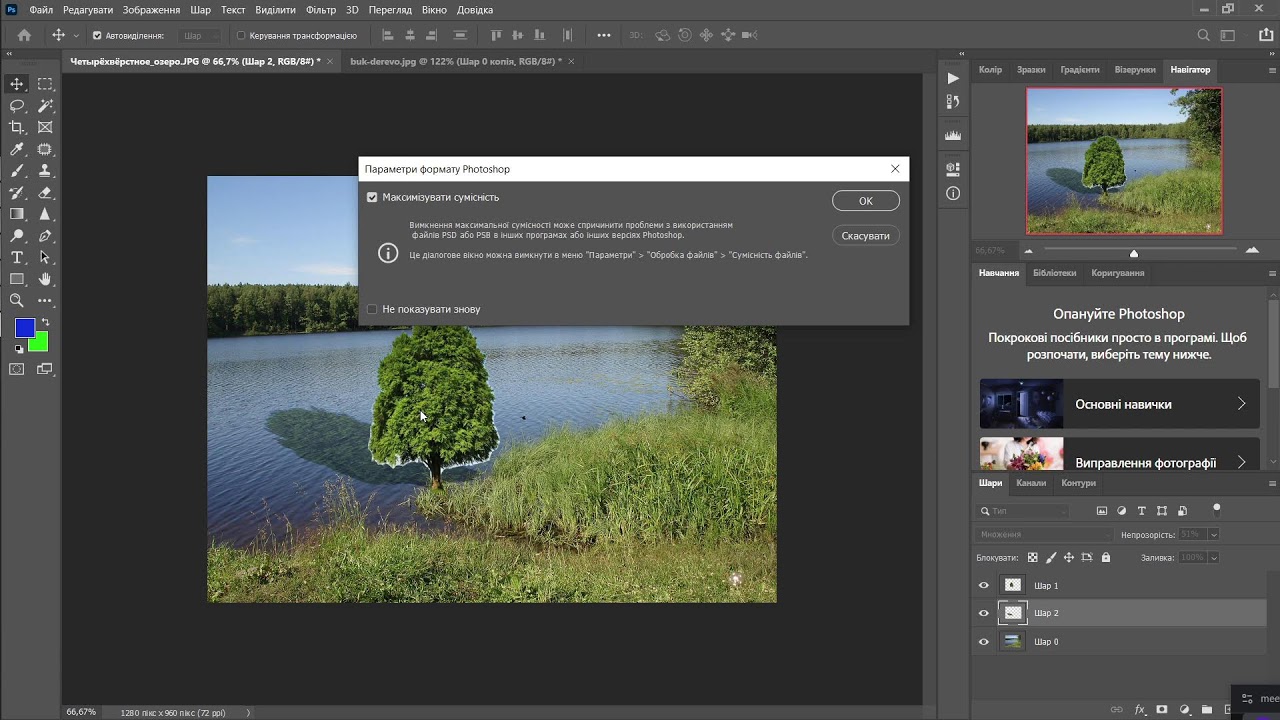The image size is (1280, 720).
Task: Select the Rectangular Marquee tool
Action: (45, 84)
